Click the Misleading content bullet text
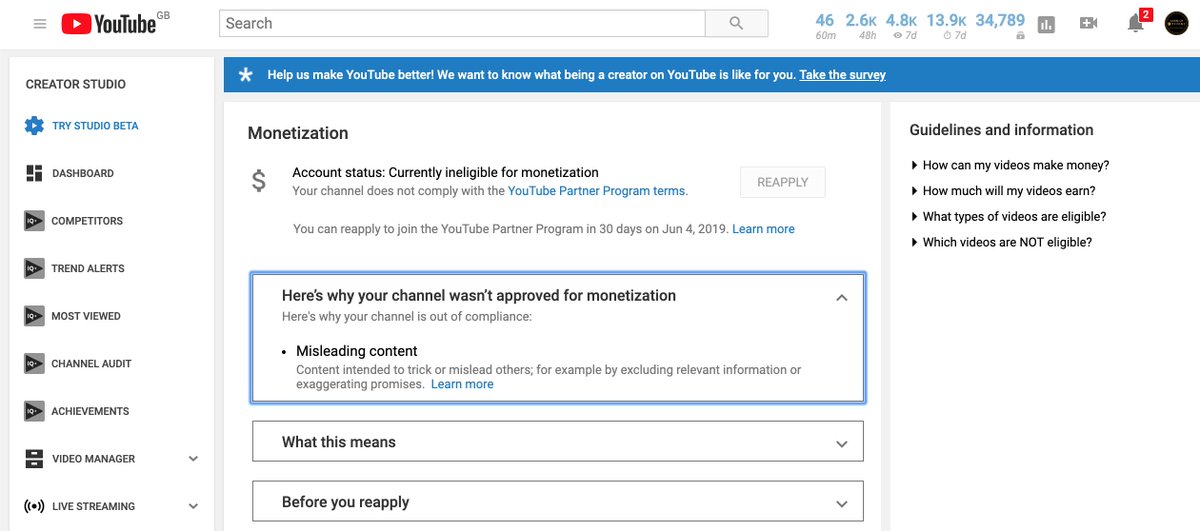Screen dimensions: 1200x531 (357, 351)
